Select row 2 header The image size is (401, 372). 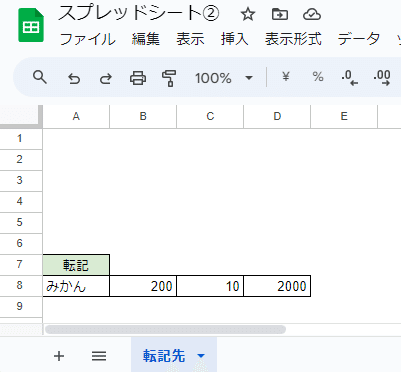pos(21,160)
